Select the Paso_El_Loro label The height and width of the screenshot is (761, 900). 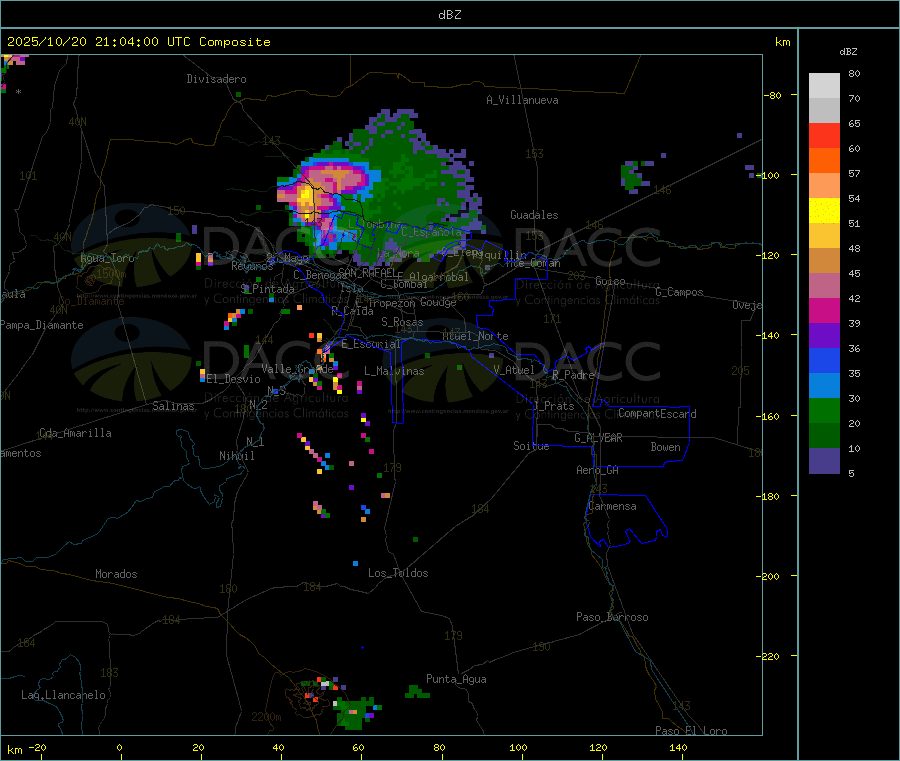pyautogui.click(x=691, y=731)
